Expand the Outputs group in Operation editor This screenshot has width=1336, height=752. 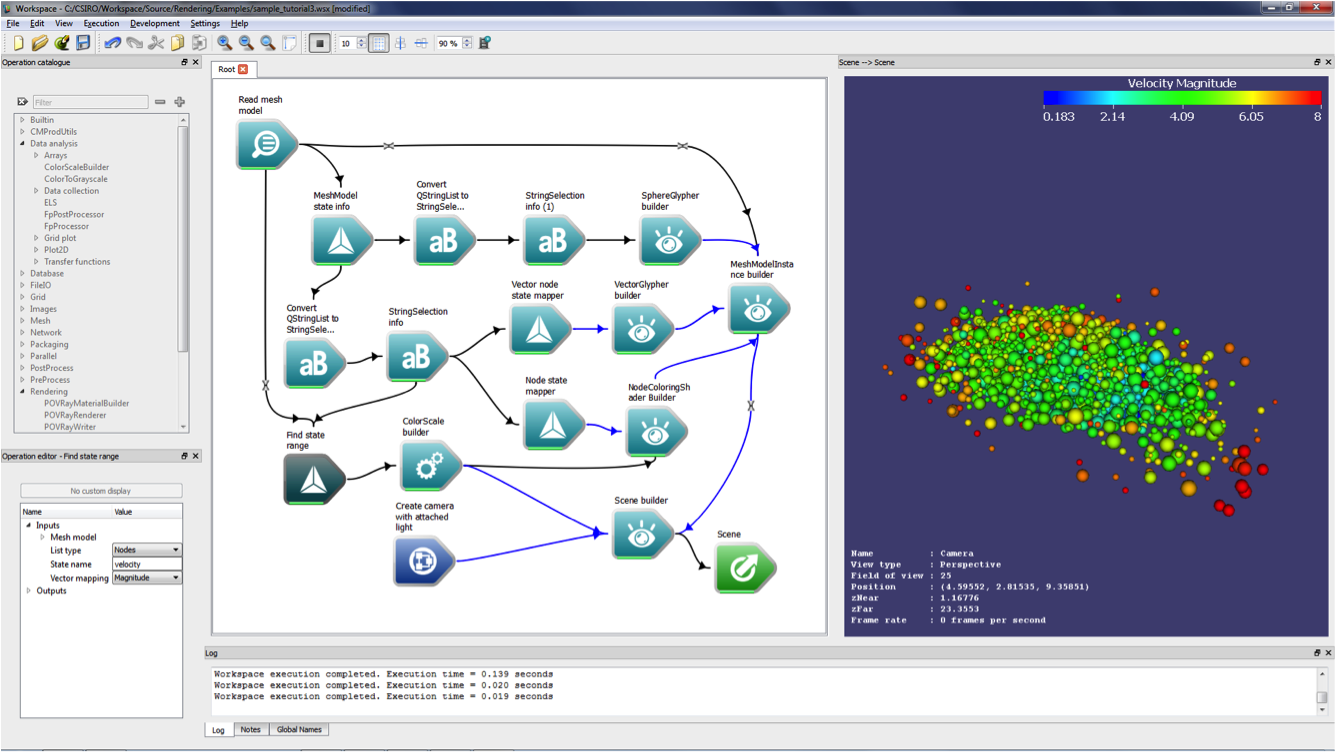tap(29, 591)
